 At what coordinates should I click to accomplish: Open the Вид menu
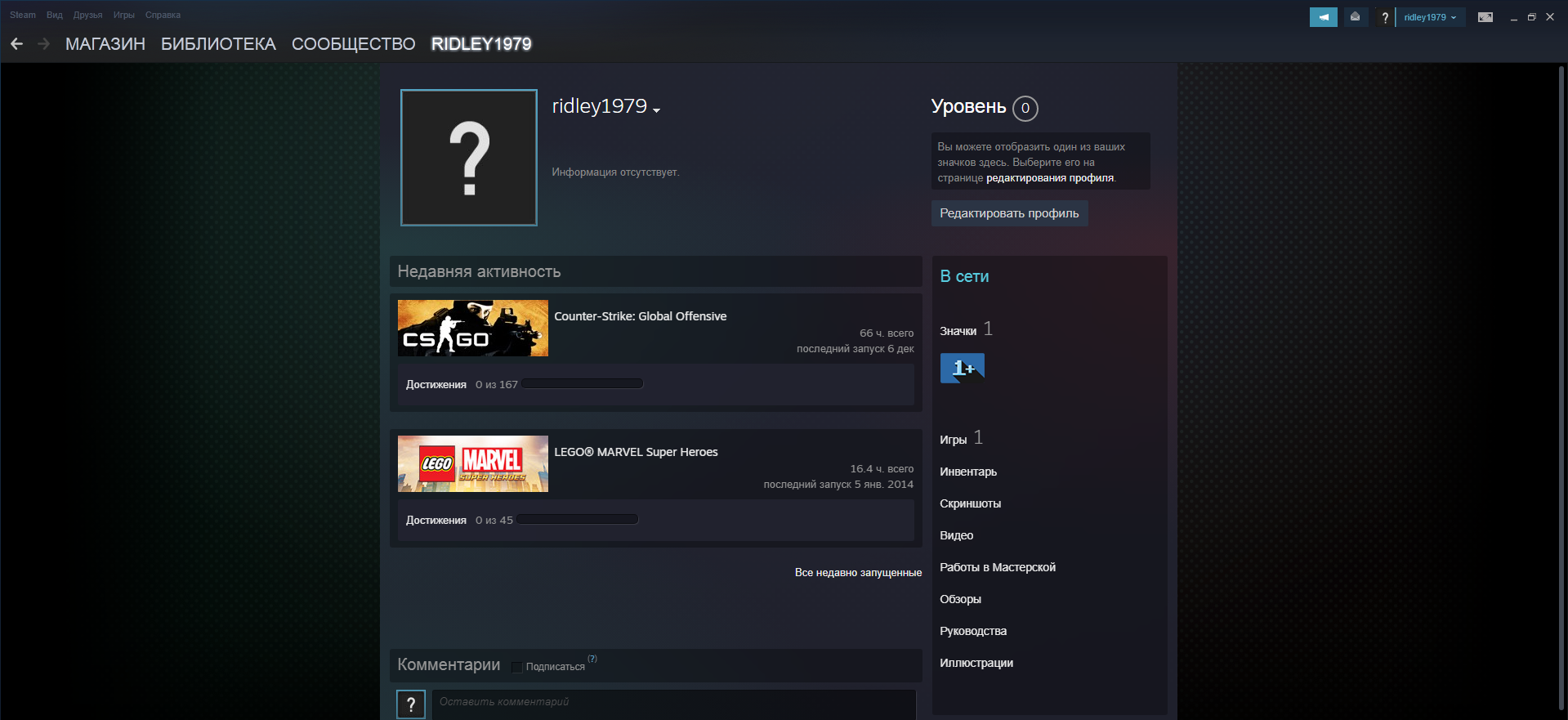point(55,15)
